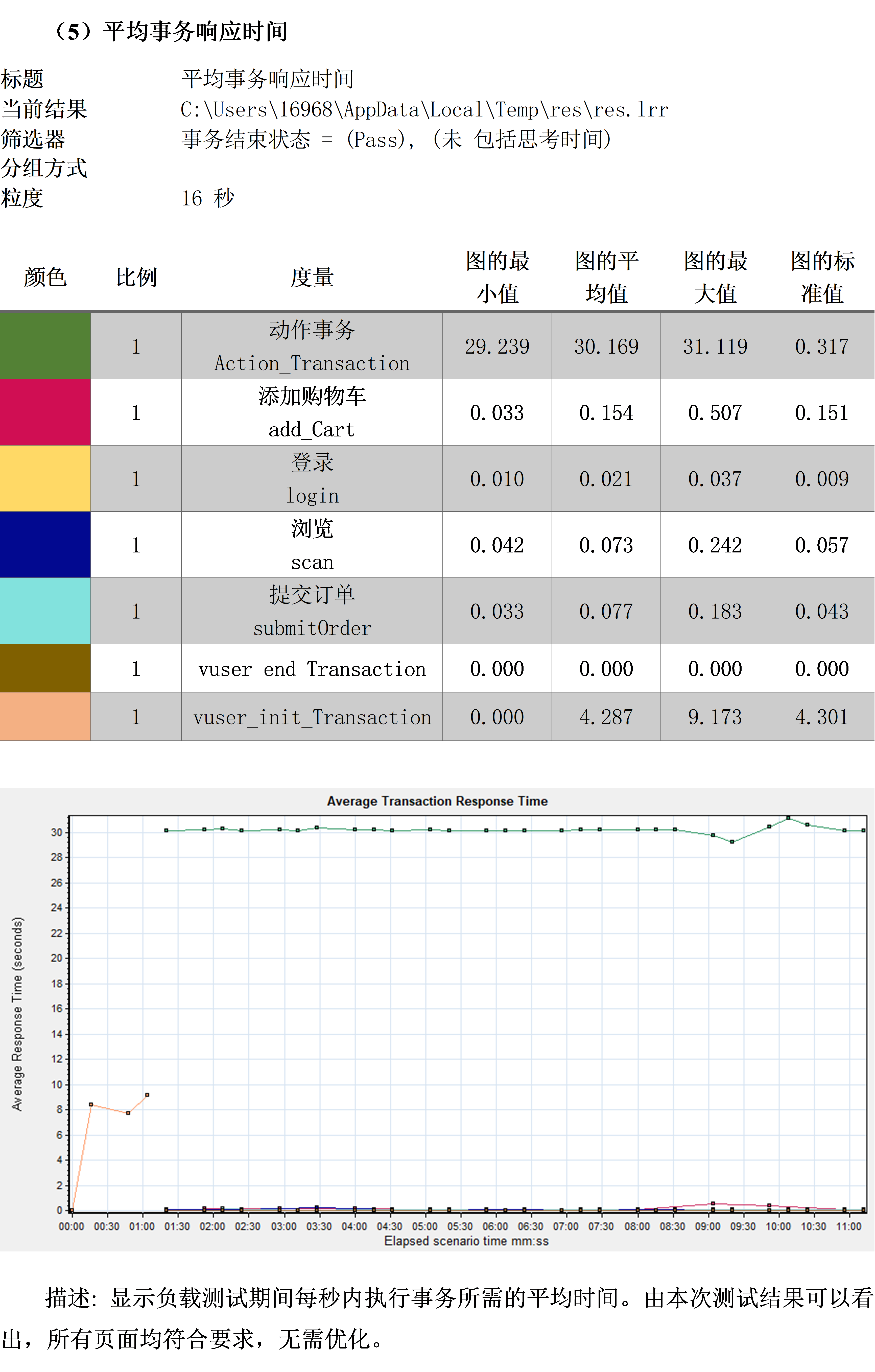Click the yellow login color swatch
Image resolution: width=875 pixels, height=1372 pixels.
[x=45, y=478]
